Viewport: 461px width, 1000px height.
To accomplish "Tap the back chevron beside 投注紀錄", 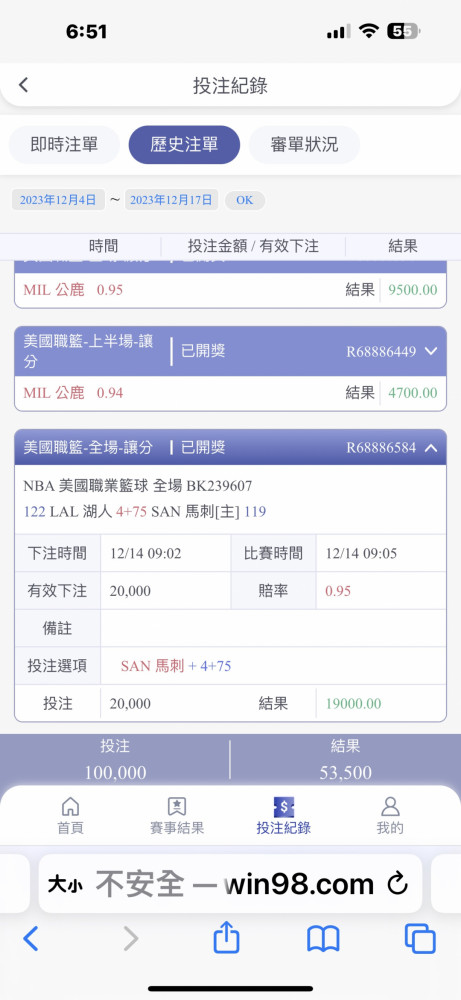I will click(x=24, y=85).
